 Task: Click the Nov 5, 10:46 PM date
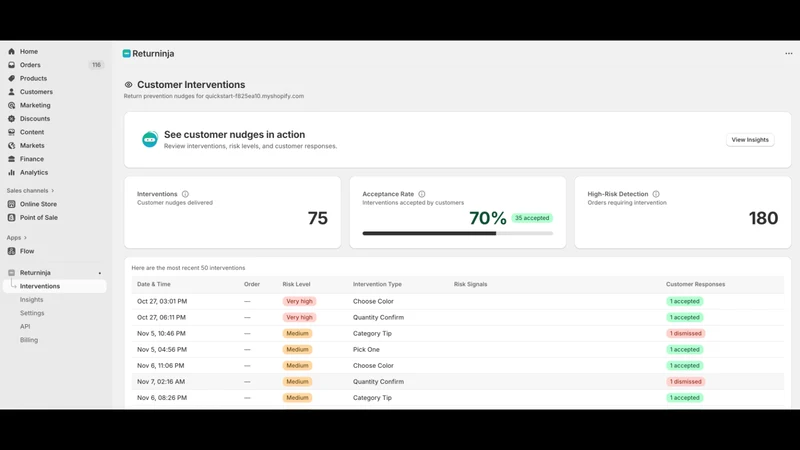point(161,333)
